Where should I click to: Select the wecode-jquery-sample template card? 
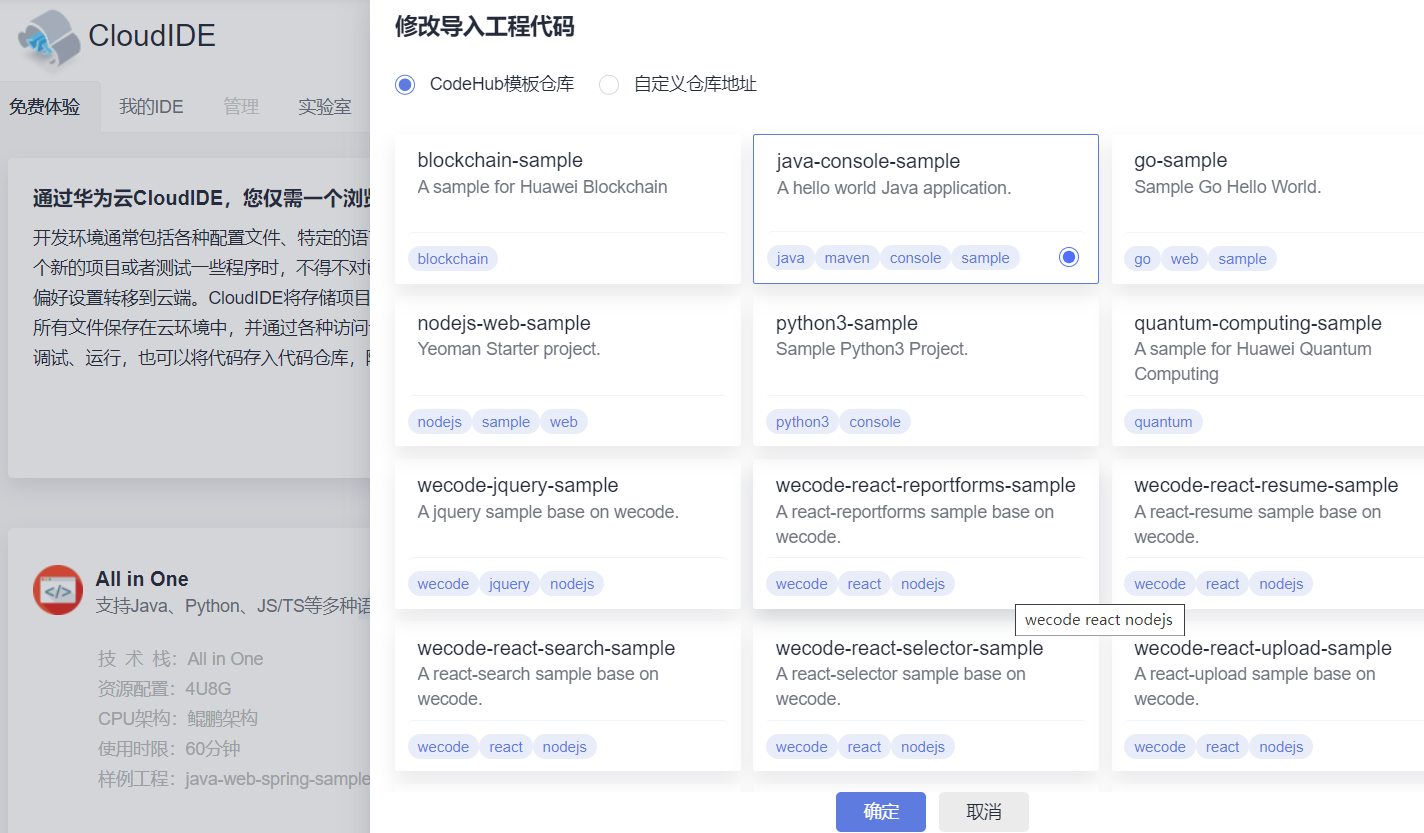568,534
